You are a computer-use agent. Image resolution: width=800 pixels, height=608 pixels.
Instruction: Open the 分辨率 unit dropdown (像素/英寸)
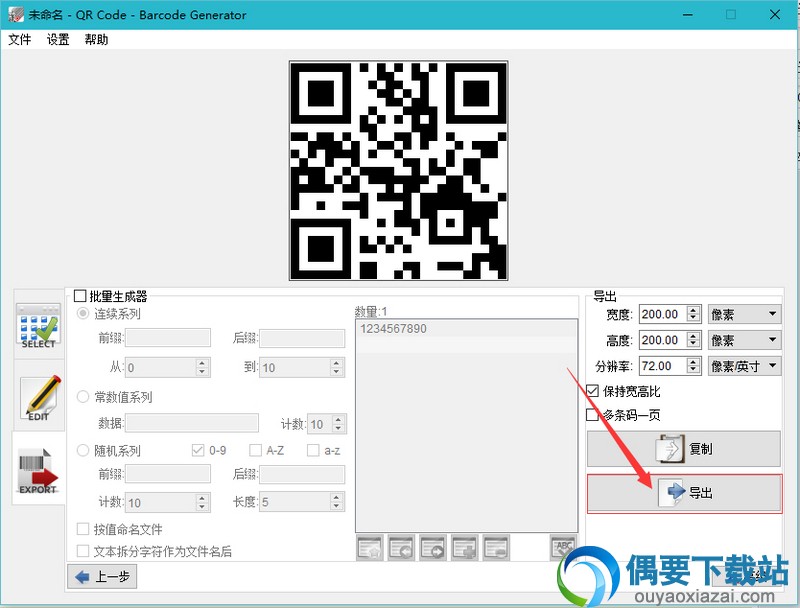744,366
